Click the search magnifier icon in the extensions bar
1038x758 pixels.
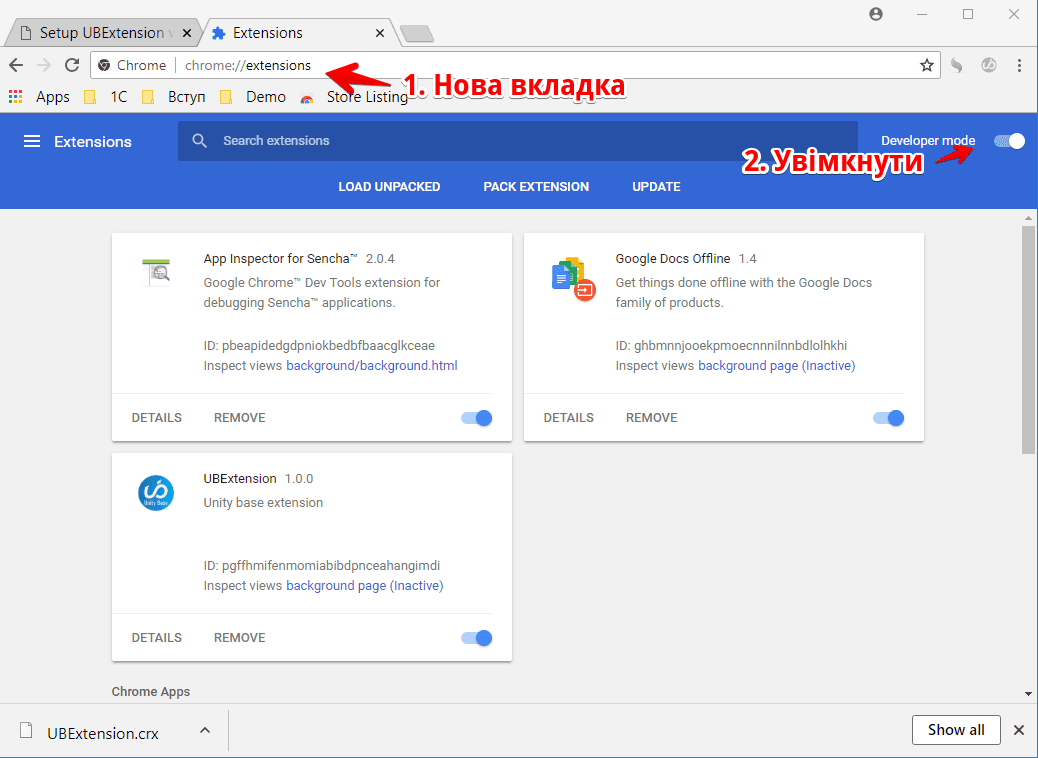199,140
